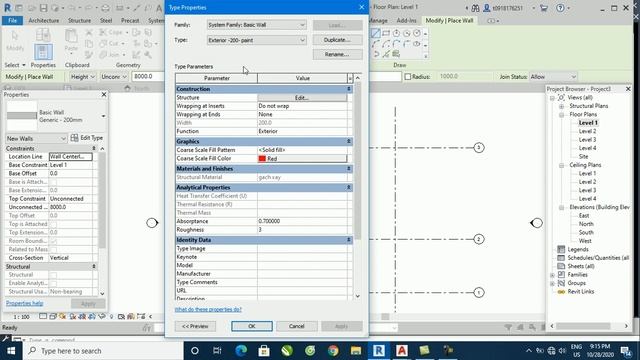Open the New Walls filter dropdown
The width and height of the screenshot is (640, 360).
point(36,138)
